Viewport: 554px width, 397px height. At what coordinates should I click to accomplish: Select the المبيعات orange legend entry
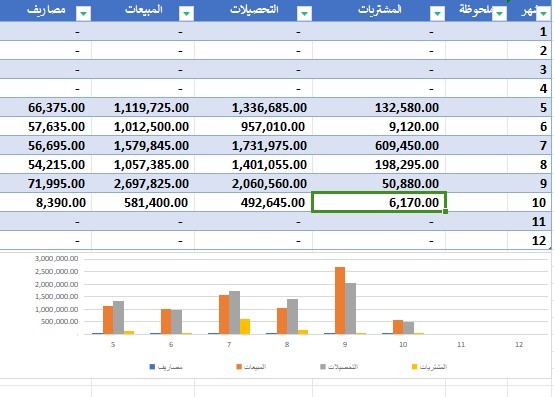[251, 367]
